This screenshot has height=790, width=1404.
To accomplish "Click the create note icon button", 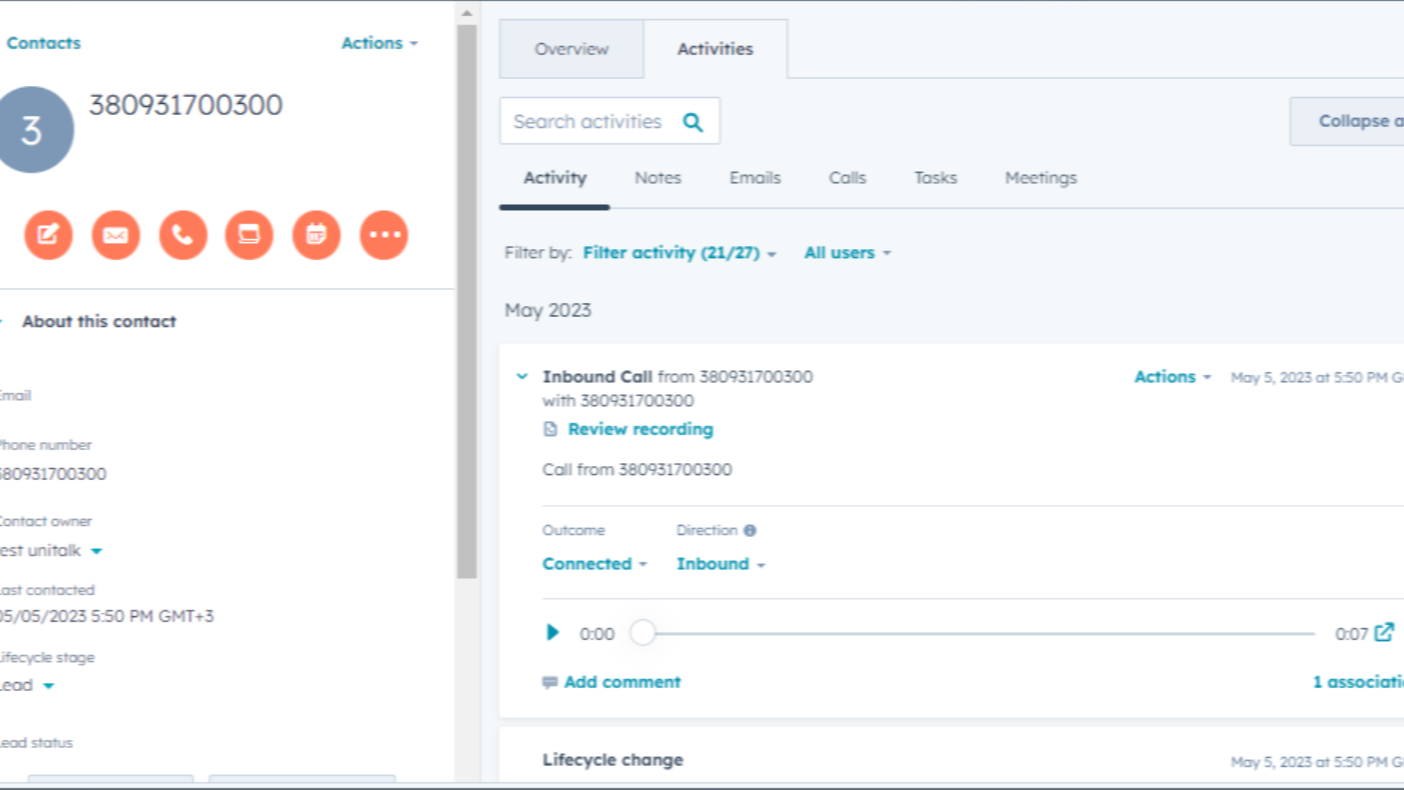I will (x=48, y=235).
